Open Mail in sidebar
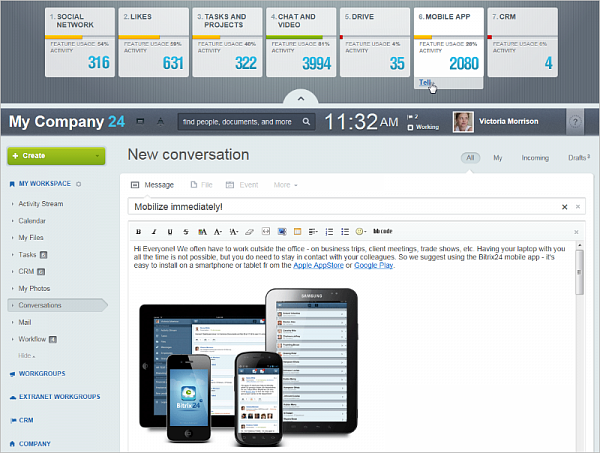 point(25,322)
